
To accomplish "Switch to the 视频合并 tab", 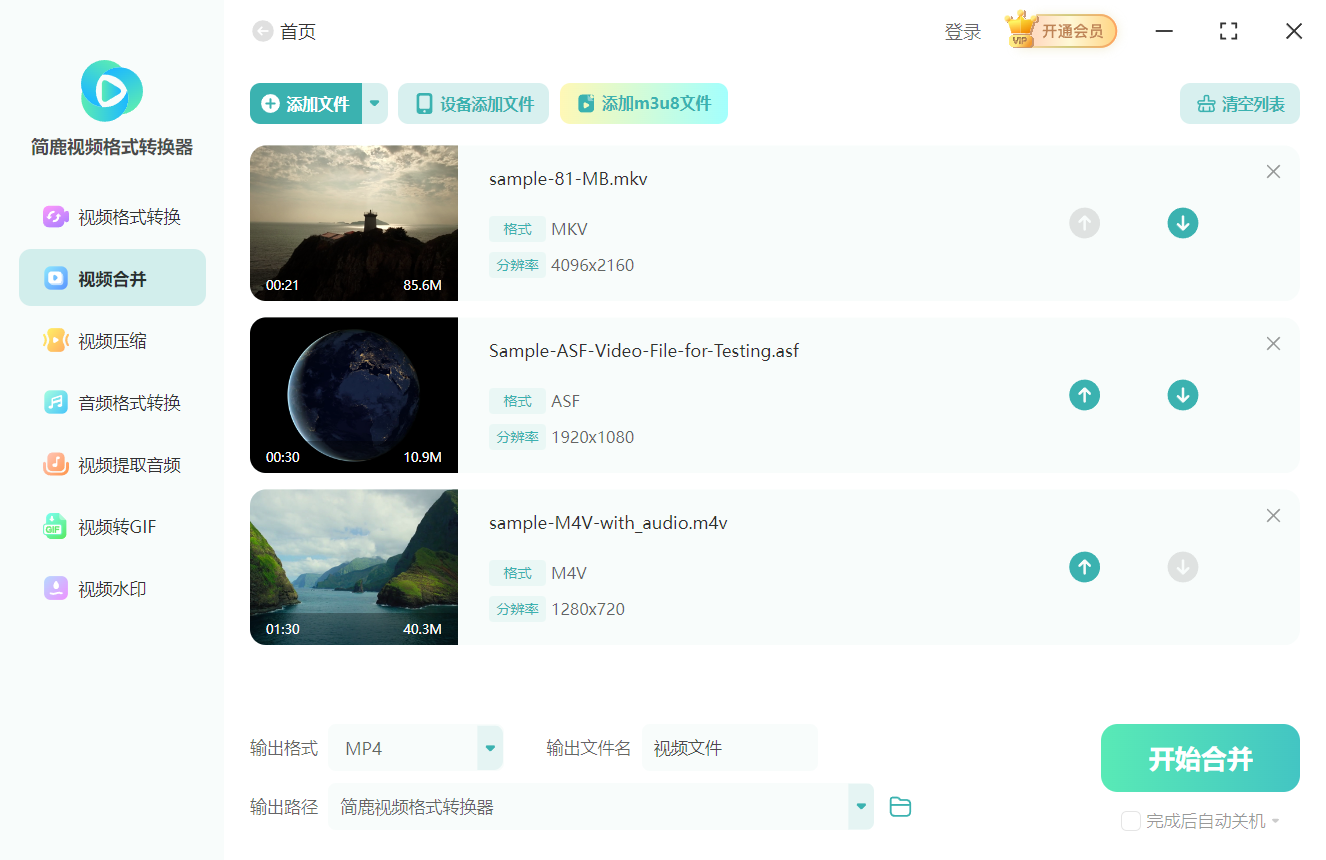I will point(112,277).
